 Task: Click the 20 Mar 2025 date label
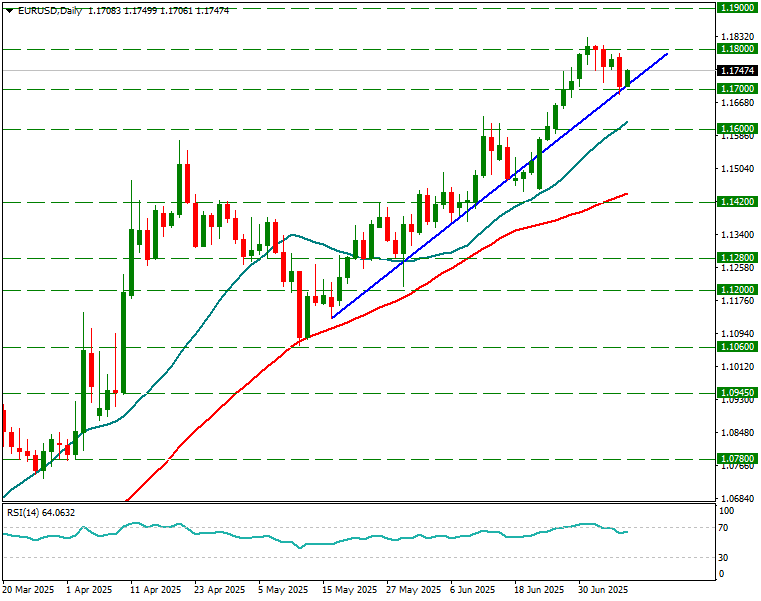pos(28,590)
